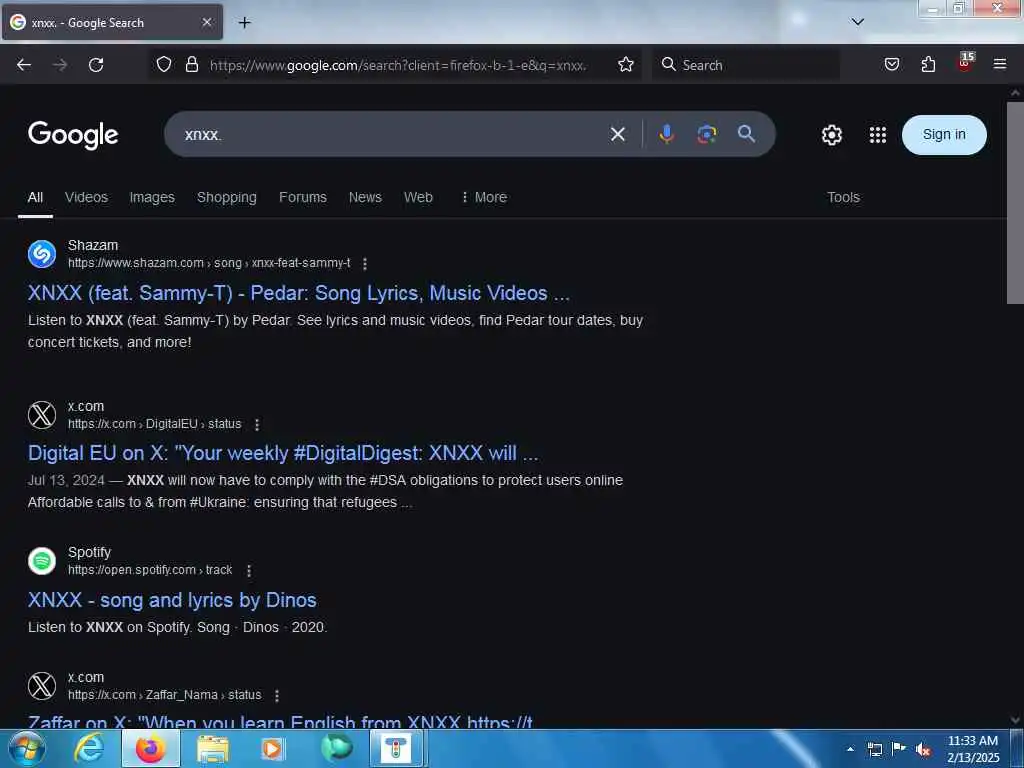Open Google quick settings gear

pyautogui.click(x=831, y=135)
